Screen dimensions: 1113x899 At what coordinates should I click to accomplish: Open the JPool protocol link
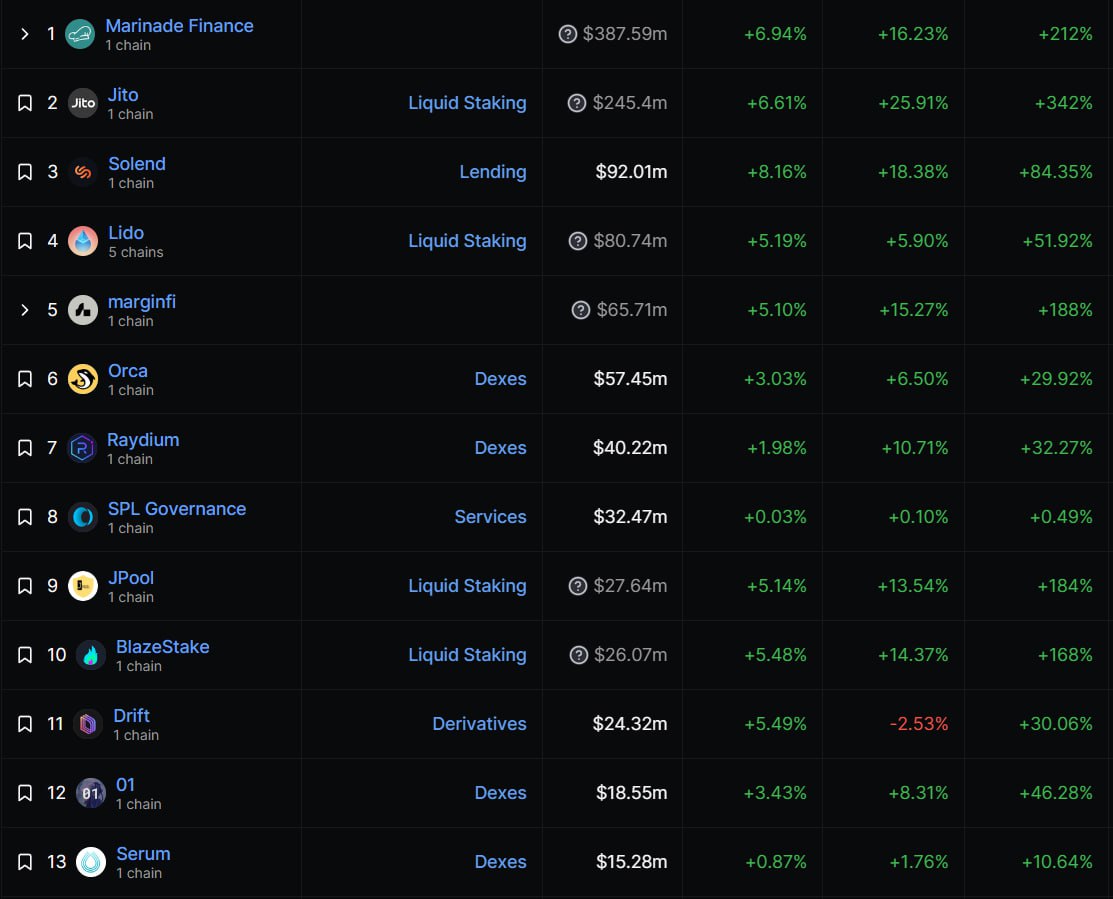(x=131, y=577)
